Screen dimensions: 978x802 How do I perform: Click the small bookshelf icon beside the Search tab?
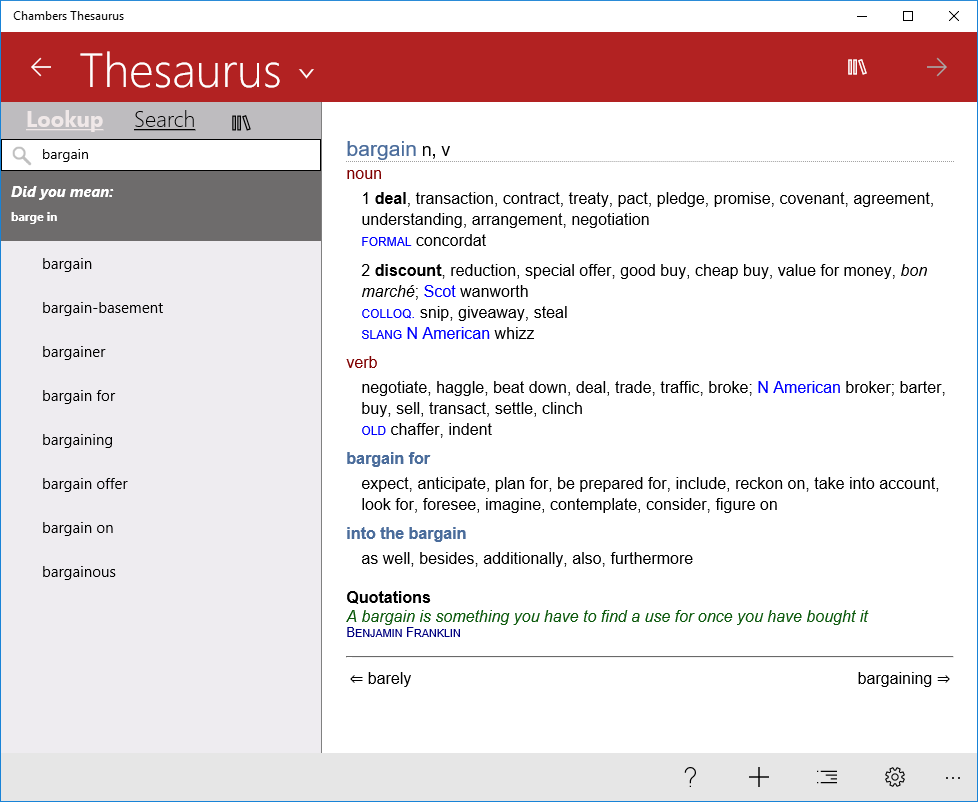[x=241, y=120]
